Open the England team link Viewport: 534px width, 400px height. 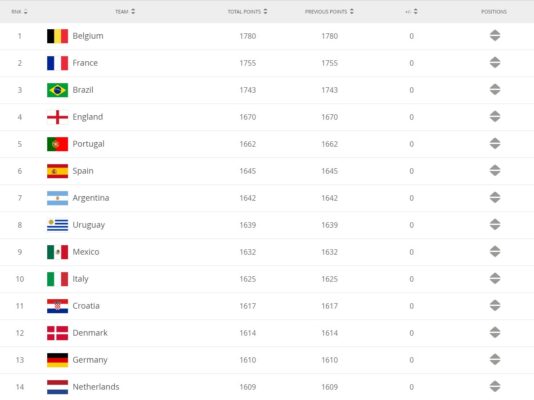tap(88, 117)
